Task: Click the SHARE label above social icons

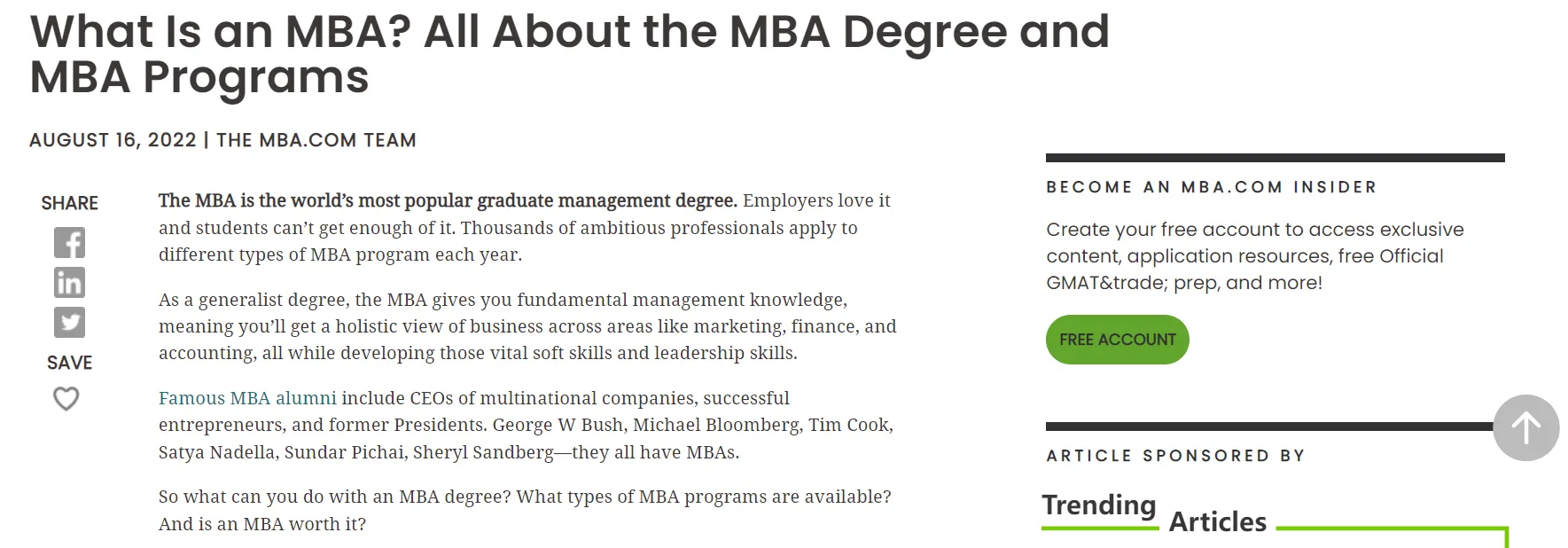Action: point(69,203)
